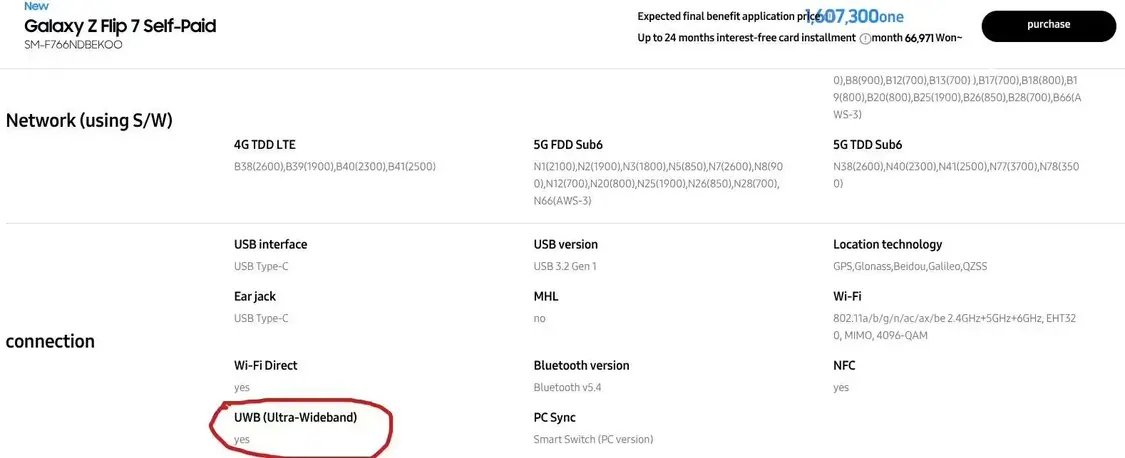Click the installment info circle icon

point(865,38)
